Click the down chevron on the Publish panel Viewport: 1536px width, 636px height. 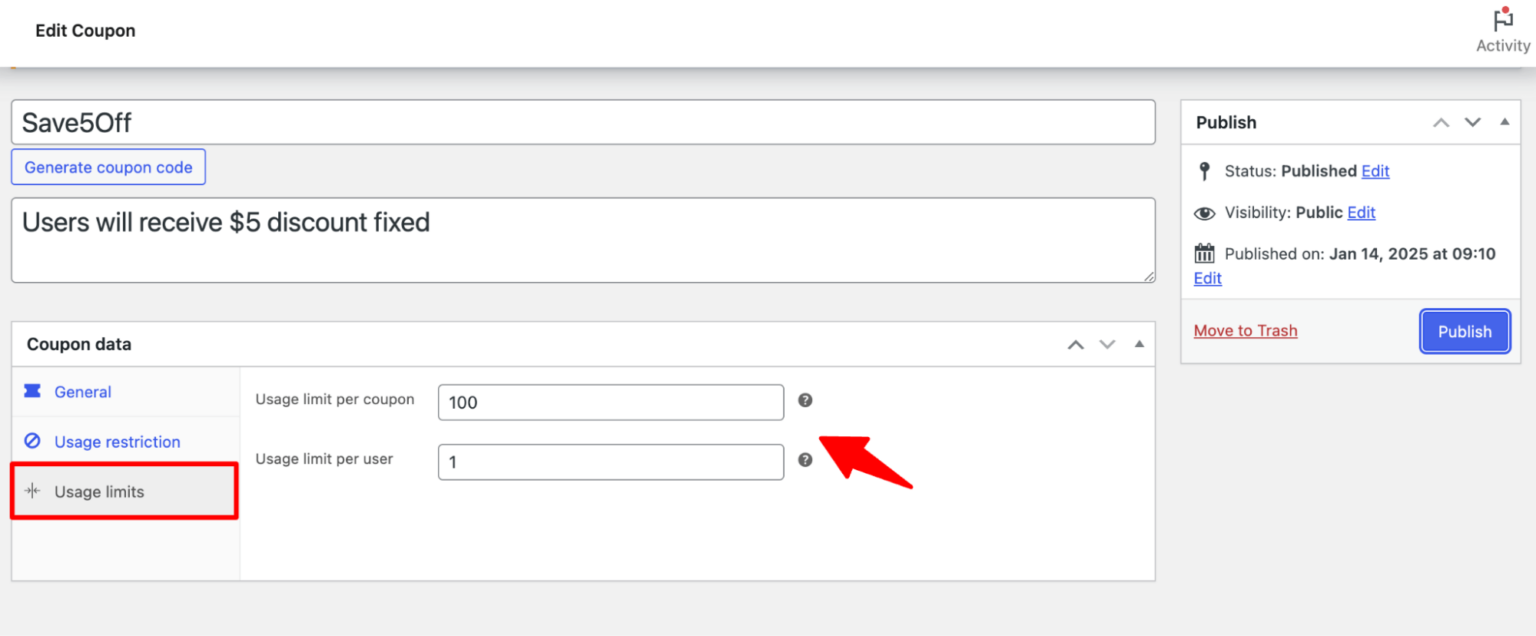pos(1472,122)
